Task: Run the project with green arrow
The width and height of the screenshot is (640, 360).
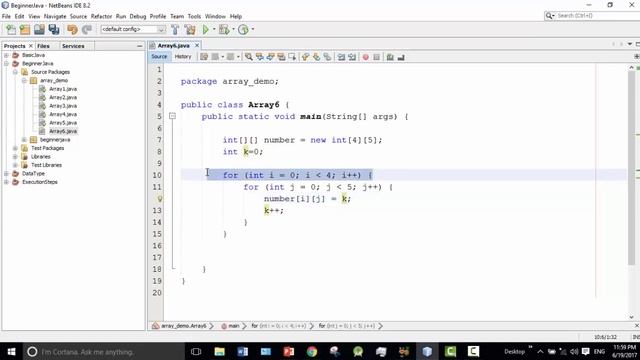Action: (206, 29)
